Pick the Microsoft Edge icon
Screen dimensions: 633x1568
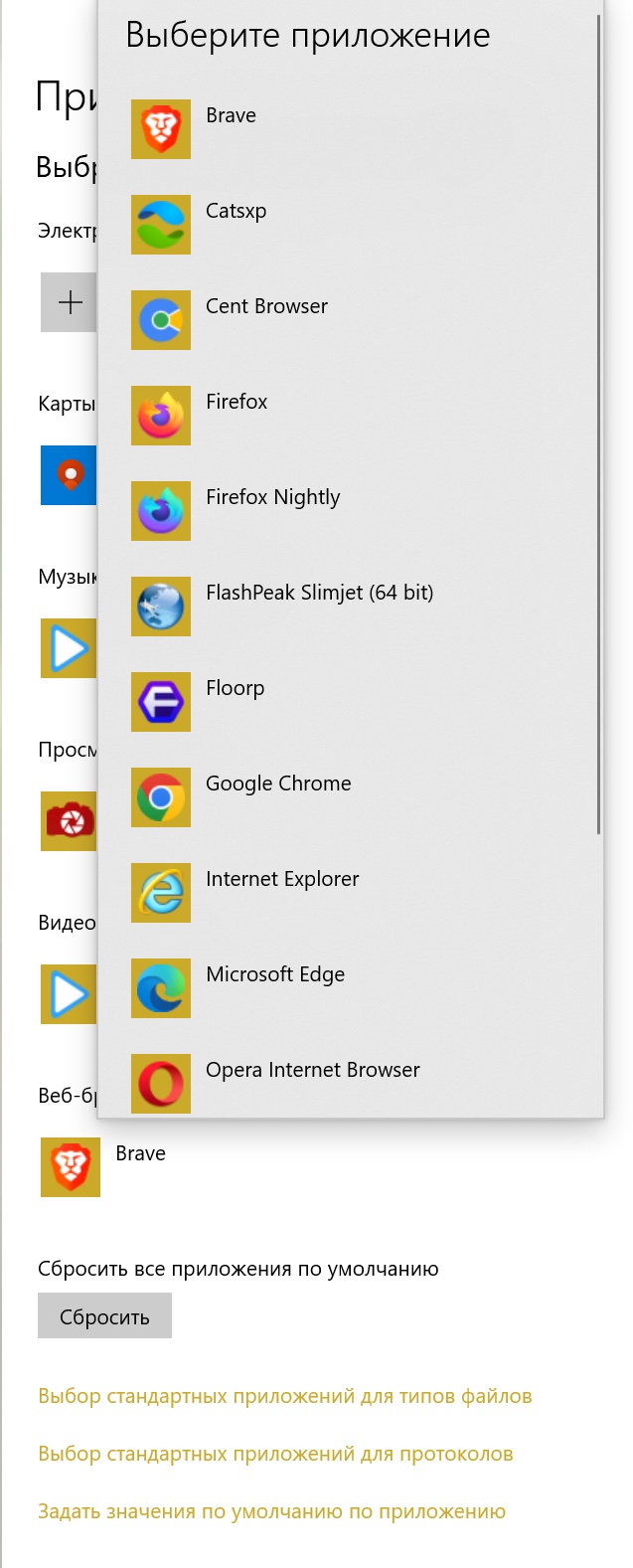[x=161, y=988]
